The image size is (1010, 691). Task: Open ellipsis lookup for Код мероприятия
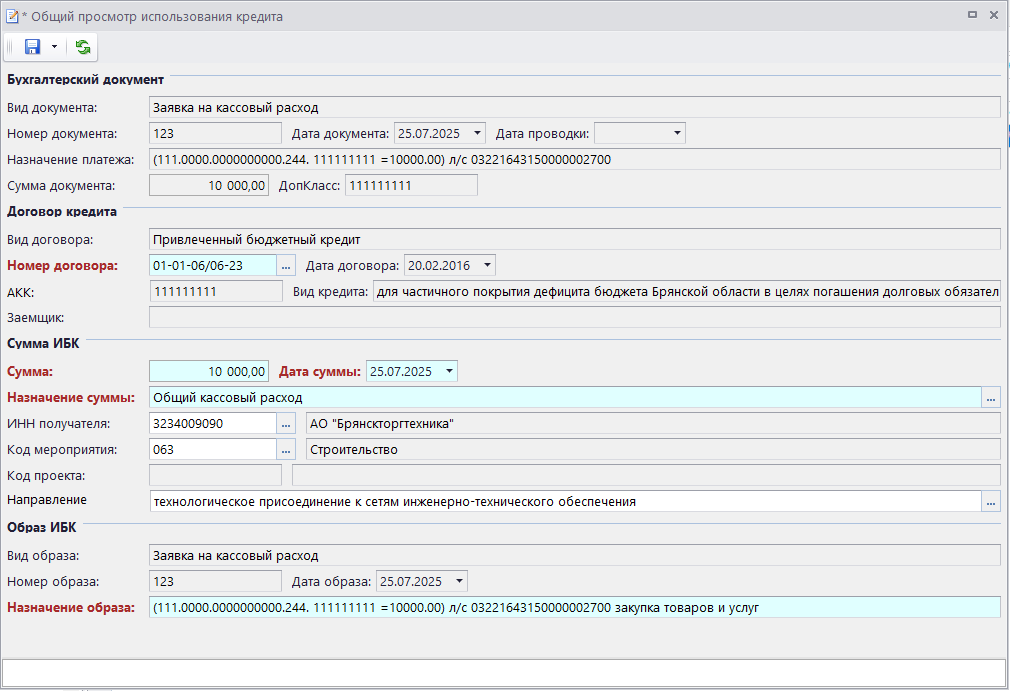[x=287, y=449]
